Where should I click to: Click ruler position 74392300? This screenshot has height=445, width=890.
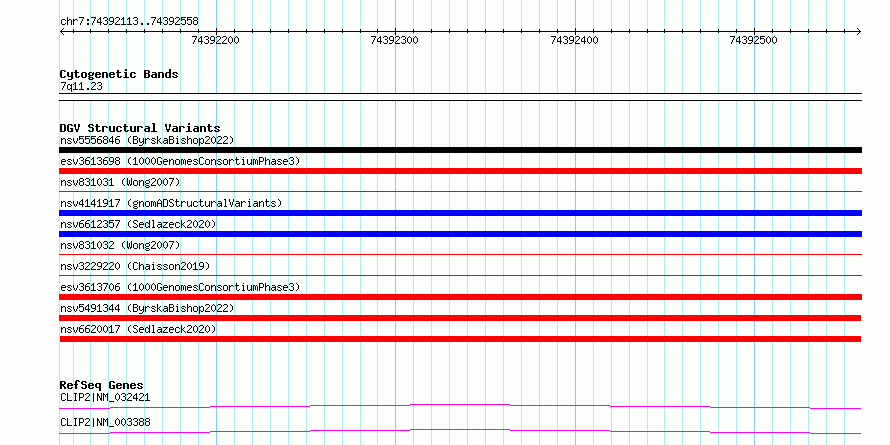[x=394, y=40]
